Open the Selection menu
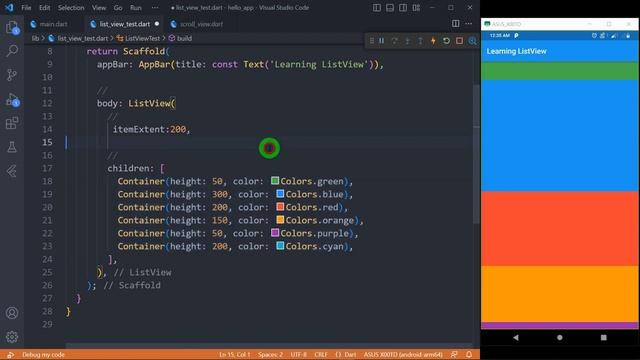Image resolution: width=640 pixels, height=360 pixels. (71, 8)
